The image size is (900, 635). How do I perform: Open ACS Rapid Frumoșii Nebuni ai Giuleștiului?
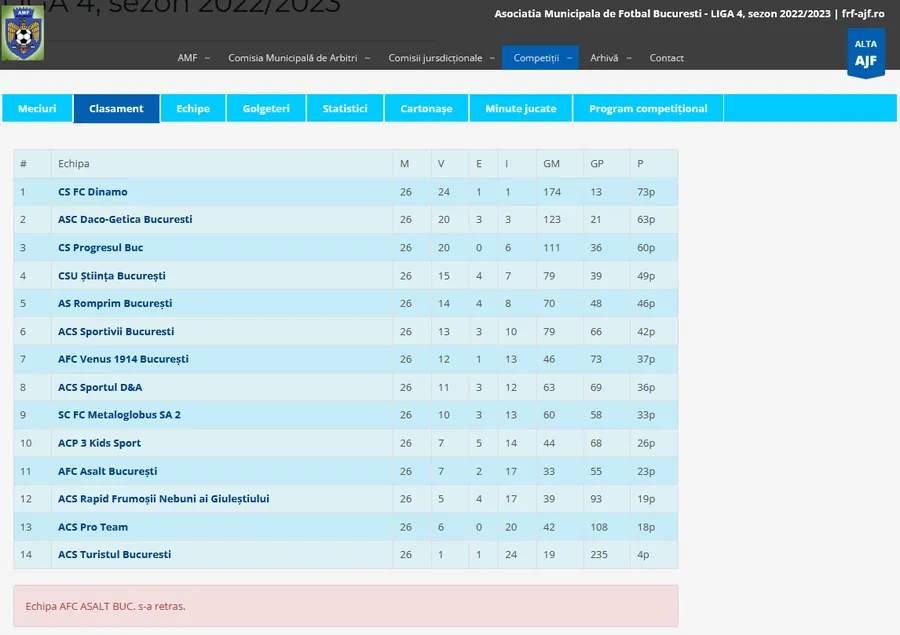163,499
